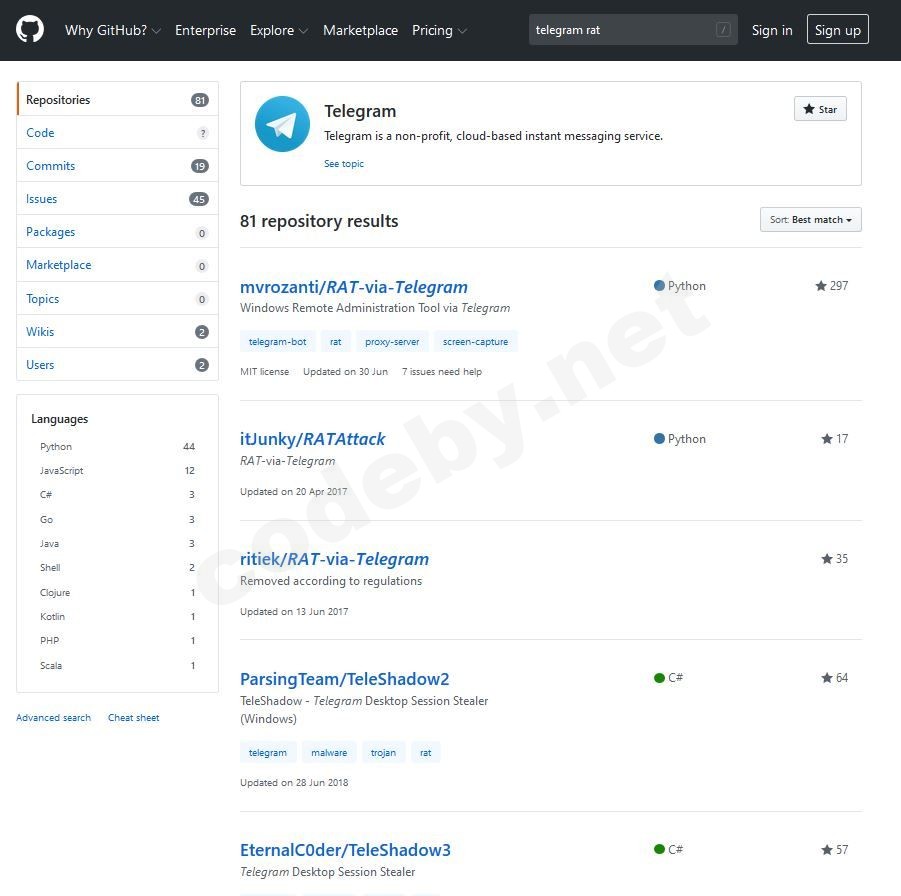901x896 pixels.
Task: Click the star count on RAT-via-Telegram by mvrozanti
Action: [x=831, y=286]
